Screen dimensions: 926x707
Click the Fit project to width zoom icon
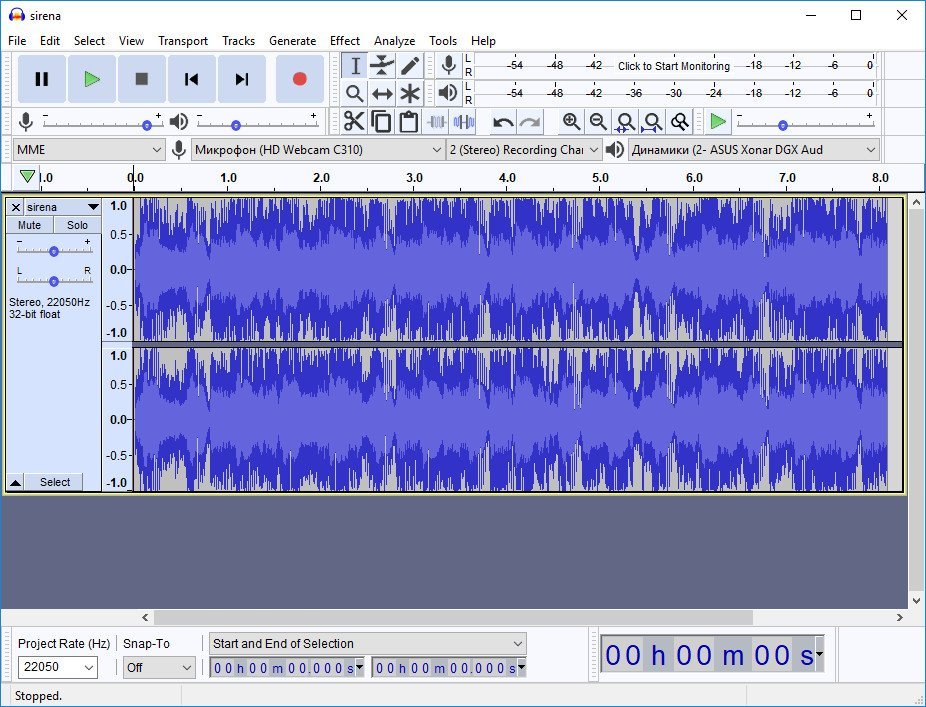pos(652,122)
